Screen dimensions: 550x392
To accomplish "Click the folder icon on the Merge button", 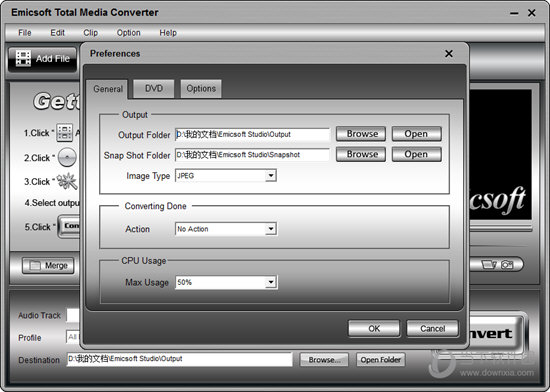I will pos(35,265).
